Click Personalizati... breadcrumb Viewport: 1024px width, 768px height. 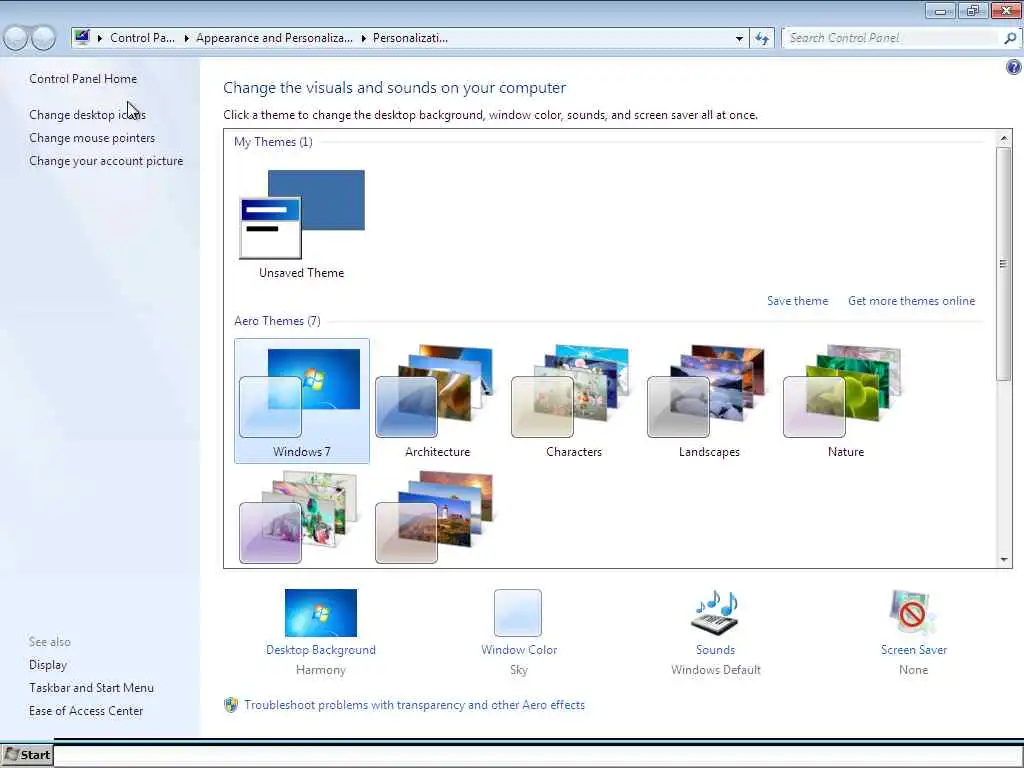[x=410, y=38]
